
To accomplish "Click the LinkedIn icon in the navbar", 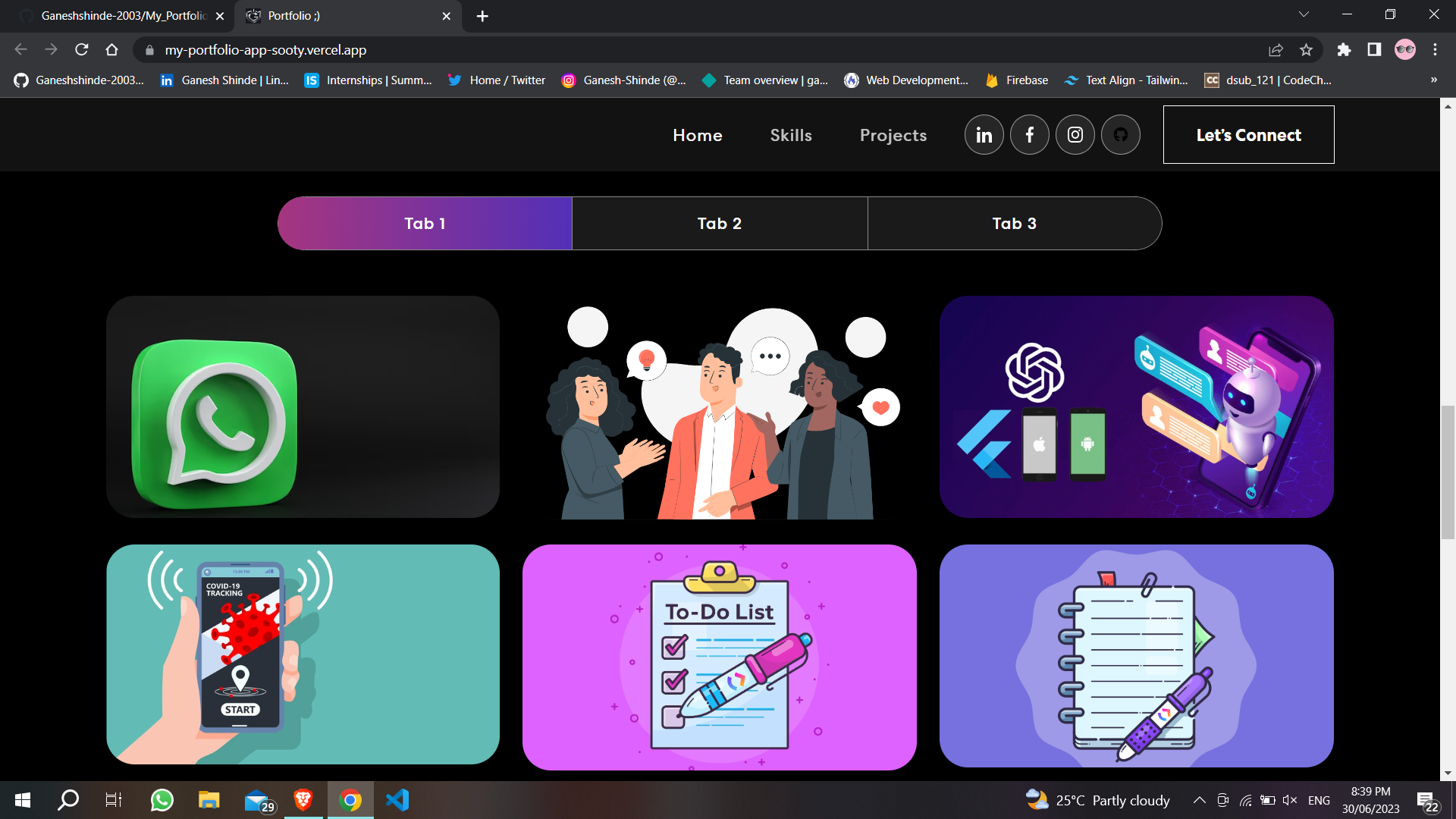I will coord(984,134).
